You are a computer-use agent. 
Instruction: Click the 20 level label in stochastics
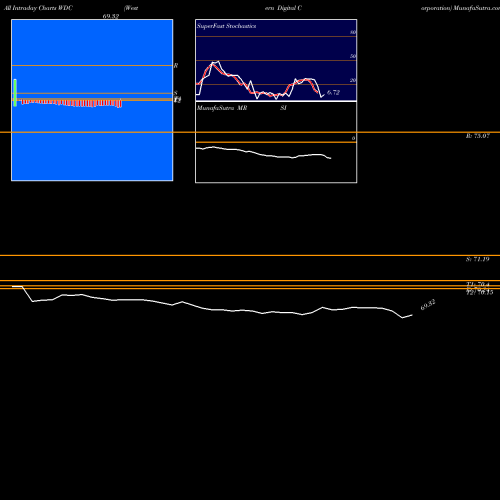[x=353, y=80]
